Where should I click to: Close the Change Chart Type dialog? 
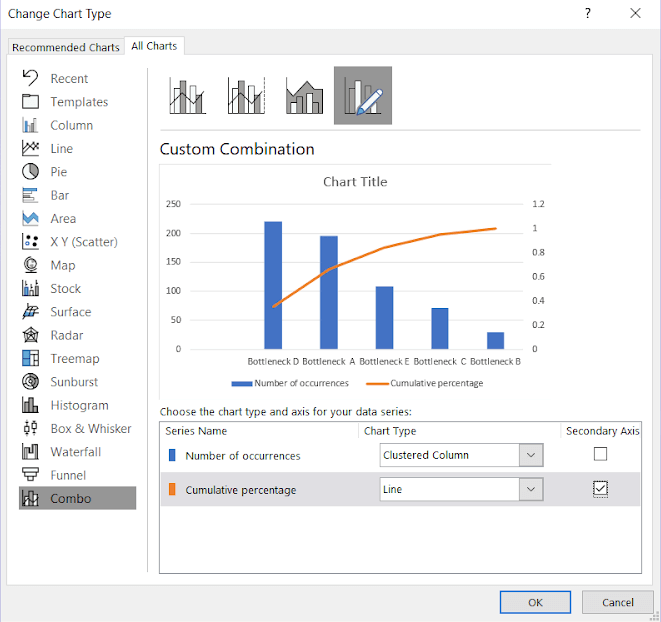(635, 13)
